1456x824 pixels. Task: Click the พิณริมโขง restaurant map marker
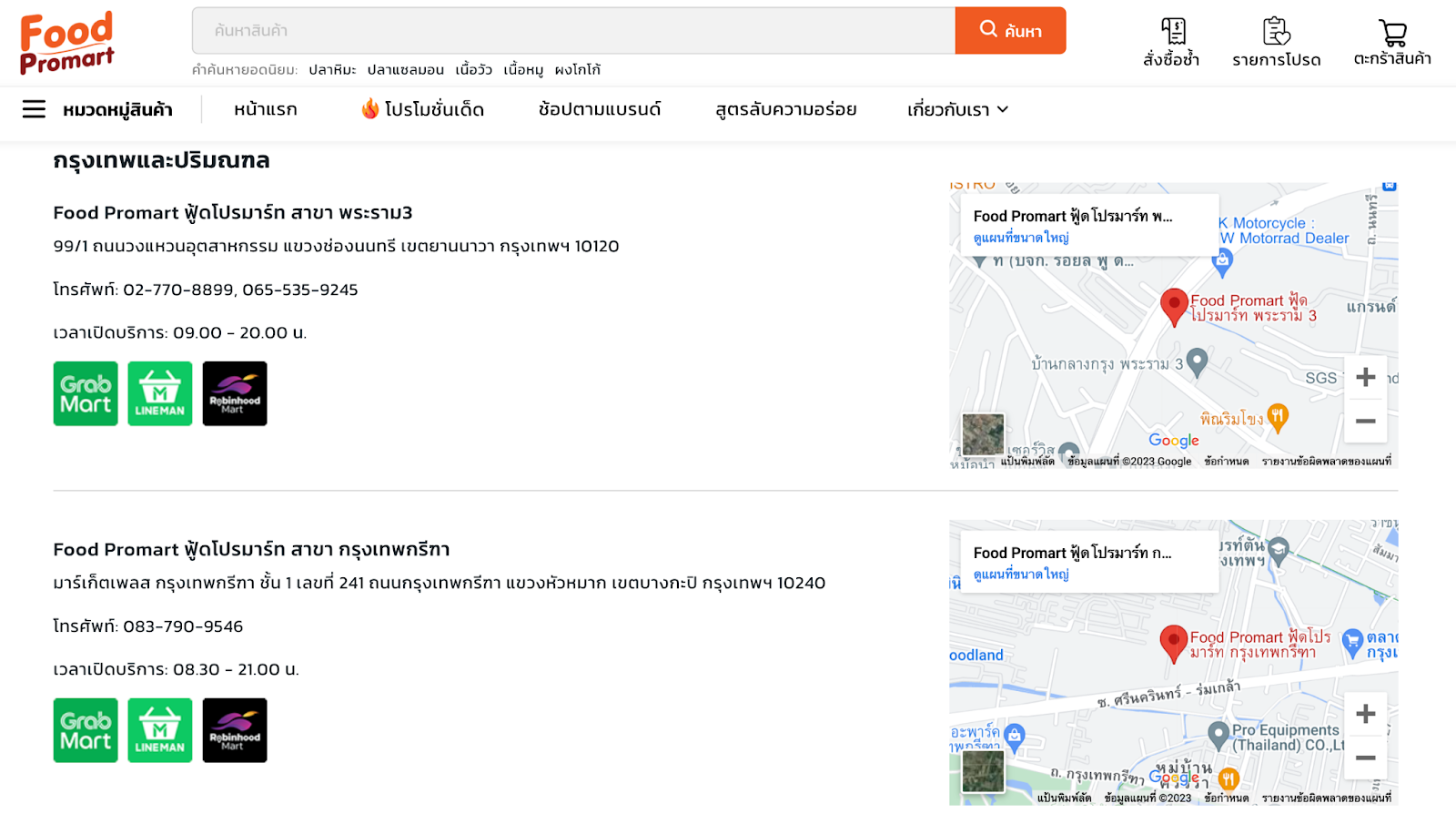point(1278,417)
